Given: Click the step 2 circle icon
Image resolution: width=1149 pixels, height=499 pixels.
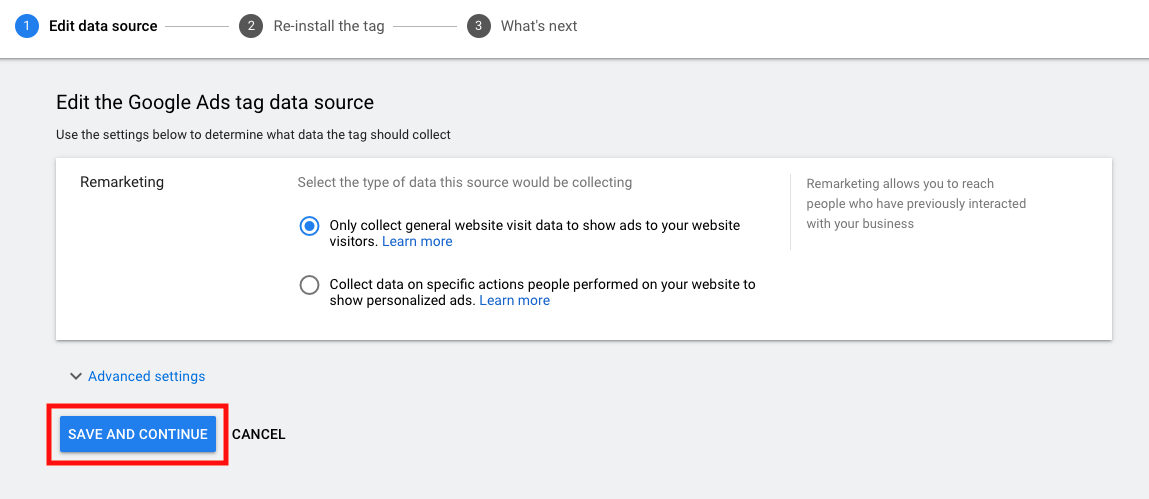Looking at the screenshot, I should click(251, 26).
